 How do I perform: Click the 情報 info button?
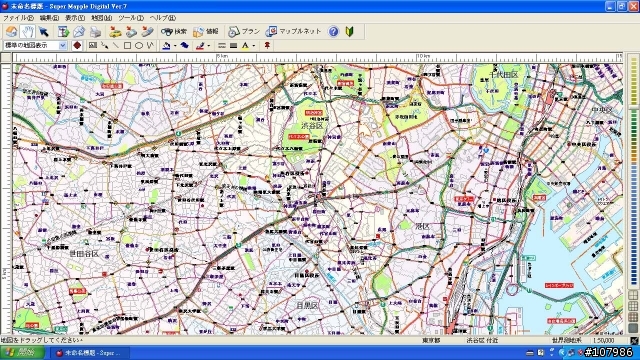pos(206,31)
